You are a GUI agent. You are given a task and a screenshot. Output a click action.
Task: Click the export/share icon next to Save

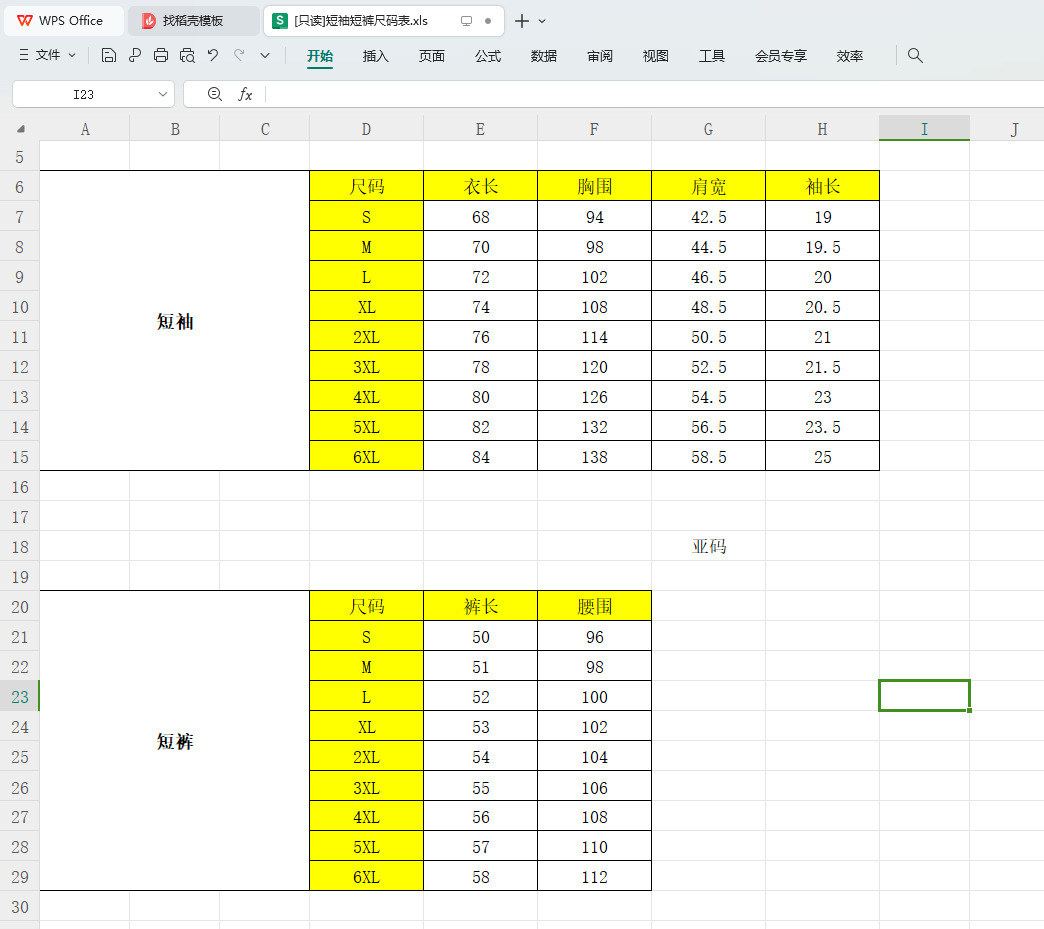pos(134,55)
